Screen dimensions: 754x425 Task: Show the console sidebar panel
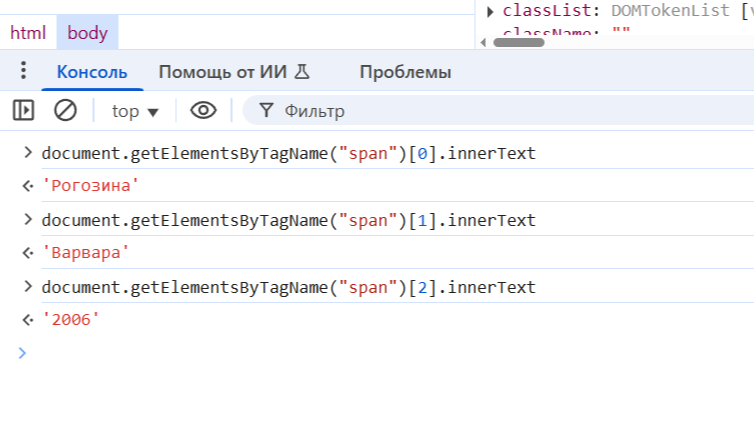pyautogui.click(x=23, y=111)
